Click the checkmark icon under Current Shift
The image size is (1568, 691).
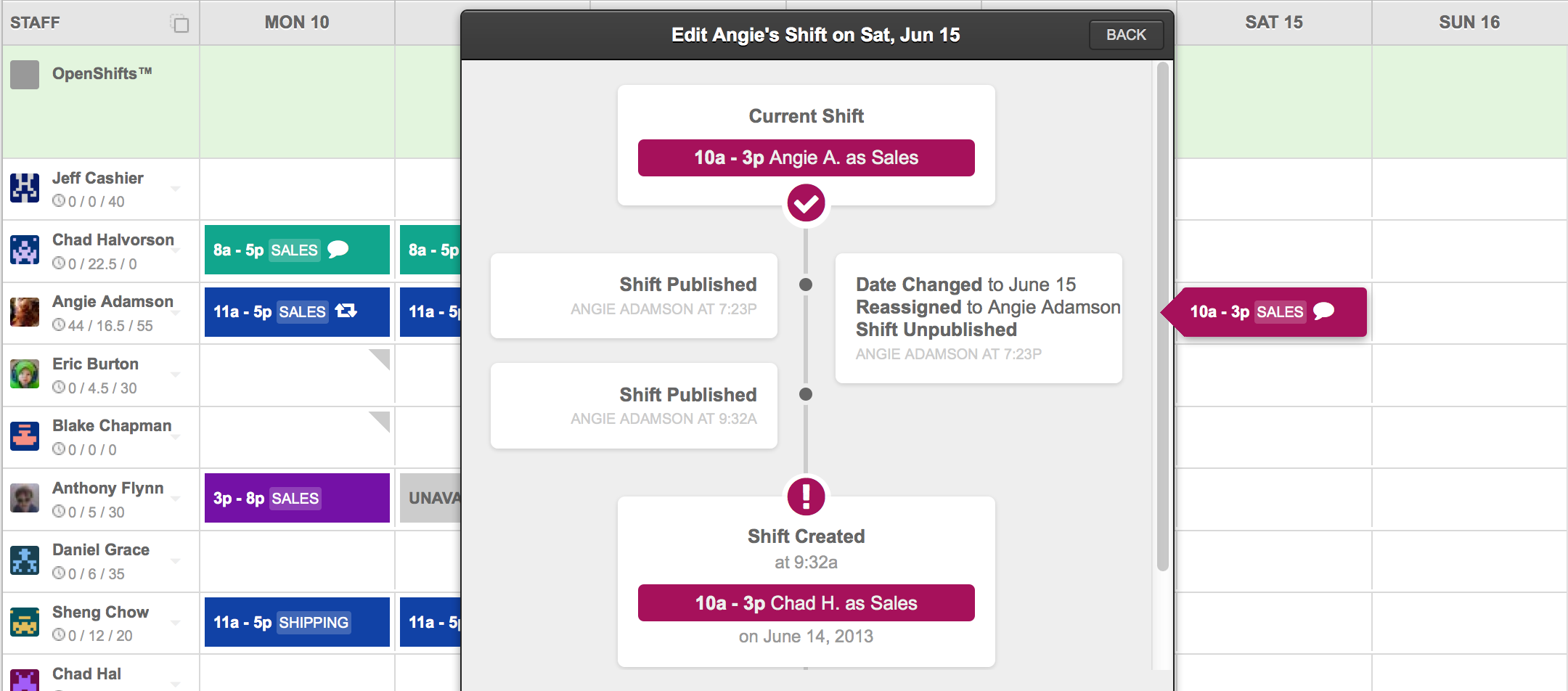806,203
